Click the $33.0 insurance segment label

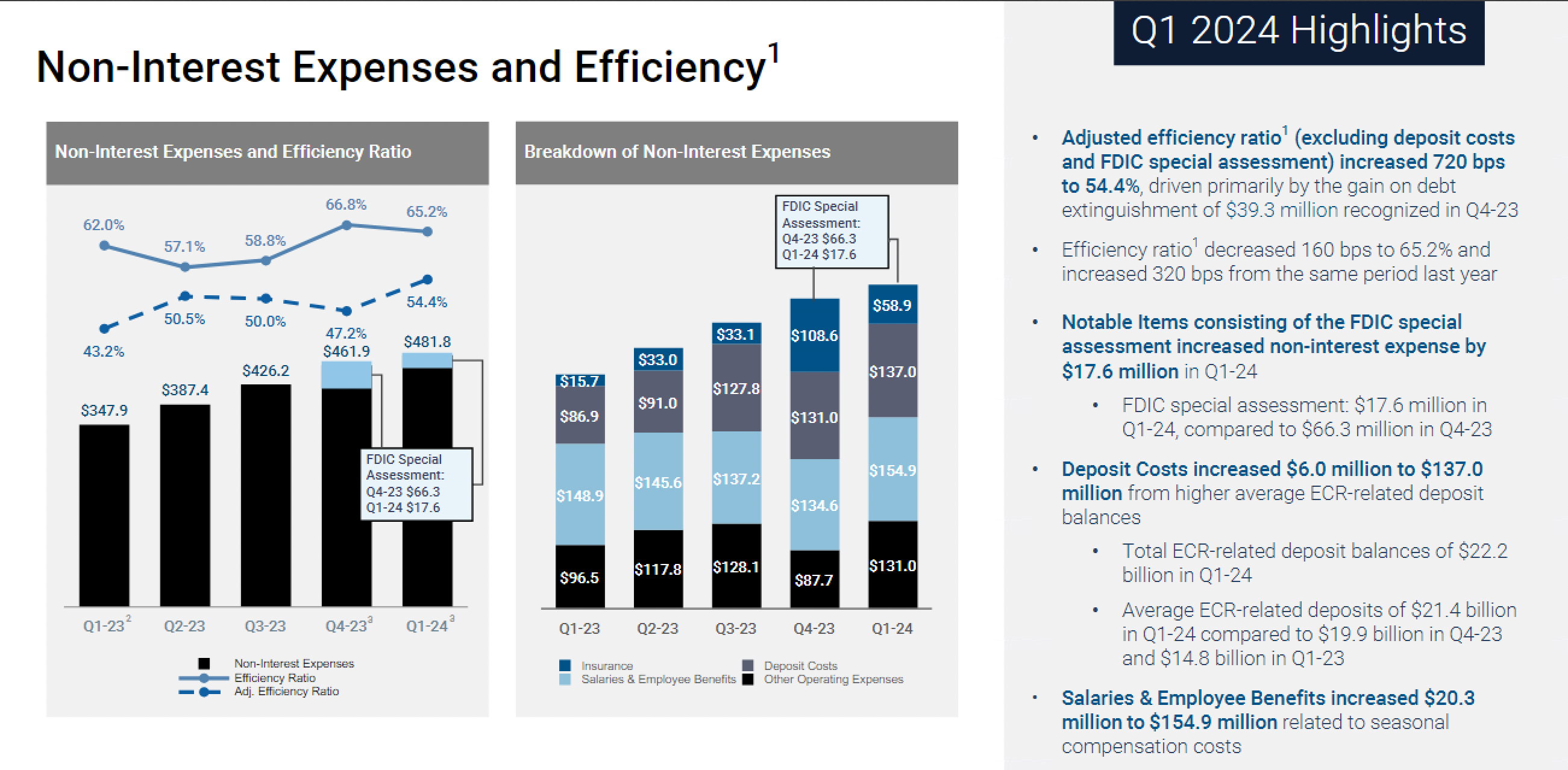[x=658, y=359]
